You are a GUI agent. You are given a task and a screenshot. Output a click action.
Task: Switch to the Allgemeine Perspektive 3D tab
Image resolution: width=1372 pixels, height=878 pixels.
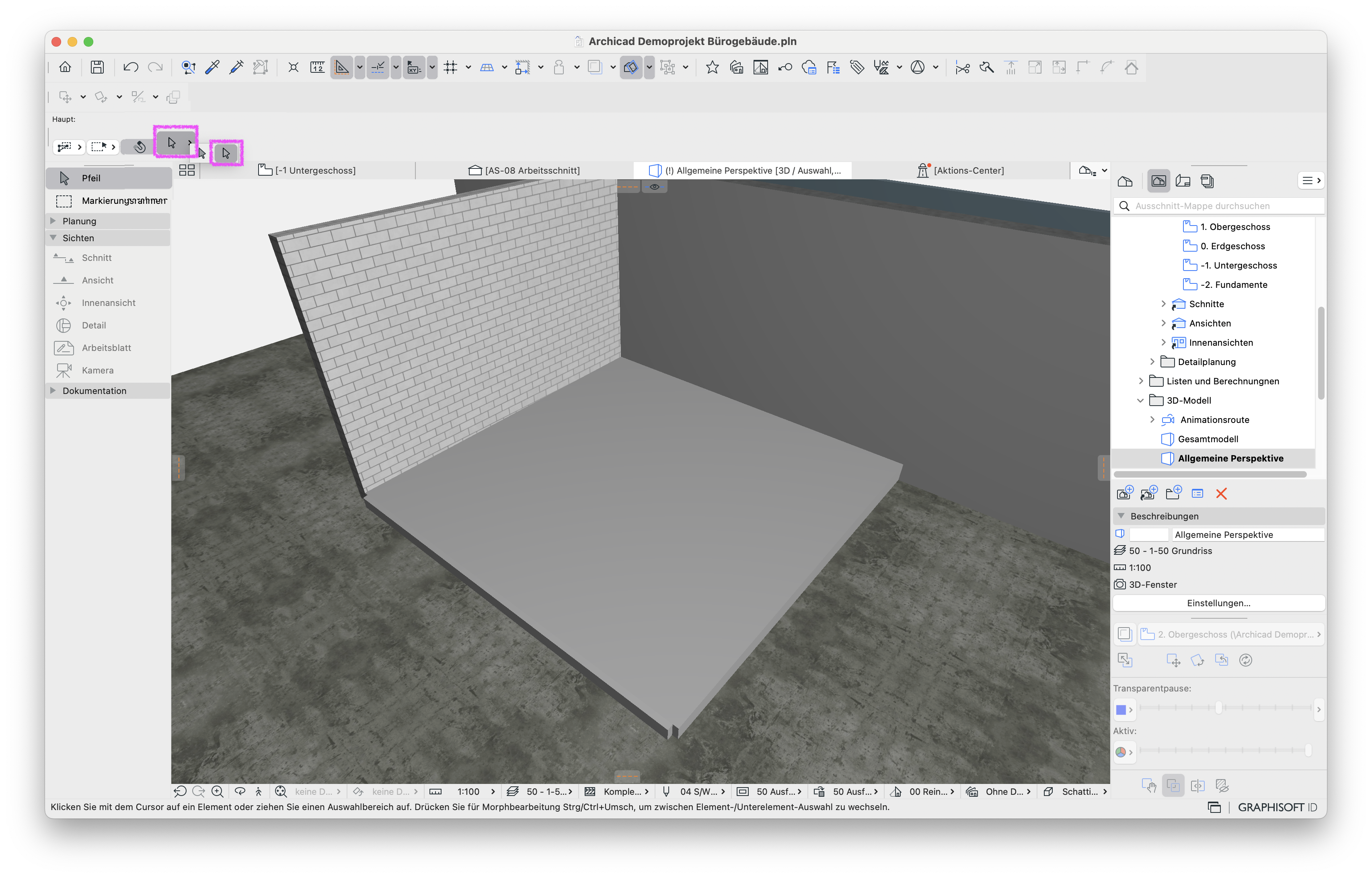click(742, 170)
